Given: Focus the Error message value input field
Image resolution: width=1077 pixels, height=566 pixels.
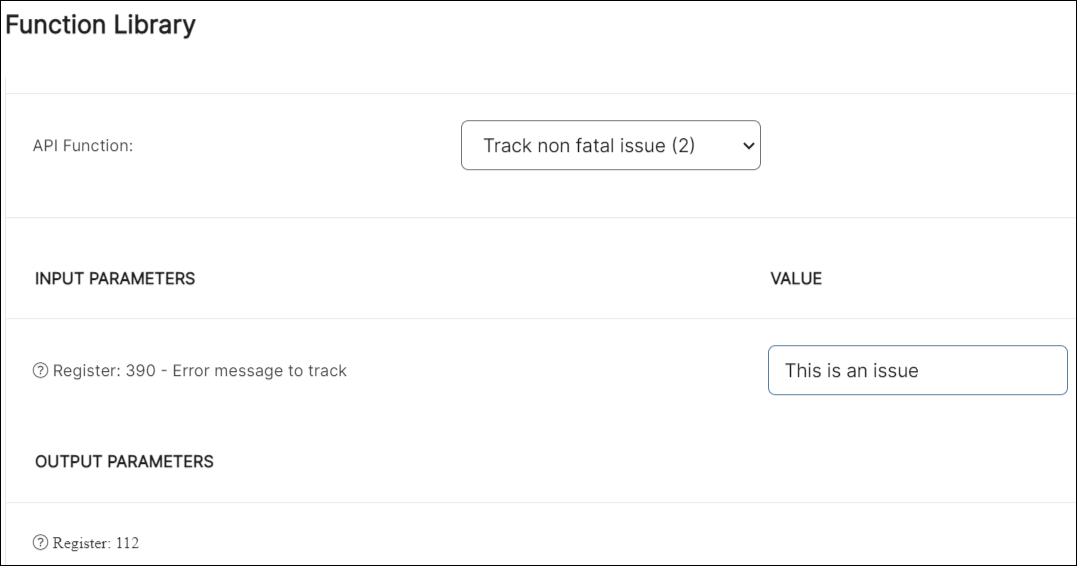Looking at the screenshot, I should [x=917, y=371].
